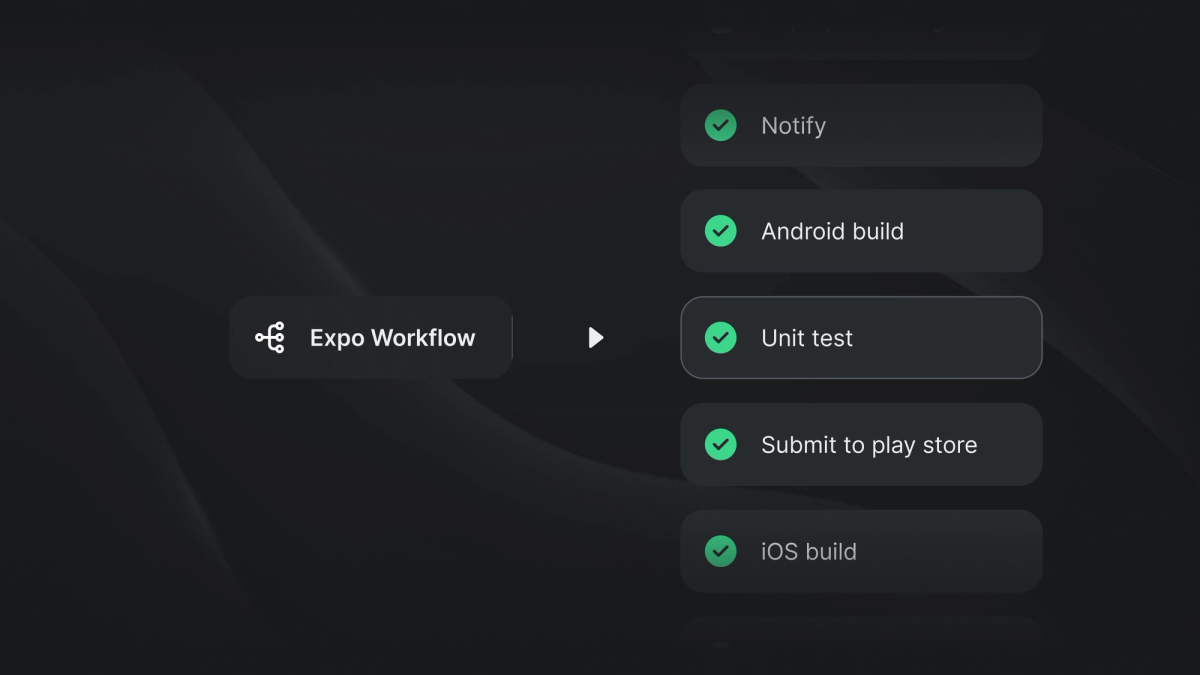Click the green checkmark beside Notify

pyautogui.click(x=721, y=125)
